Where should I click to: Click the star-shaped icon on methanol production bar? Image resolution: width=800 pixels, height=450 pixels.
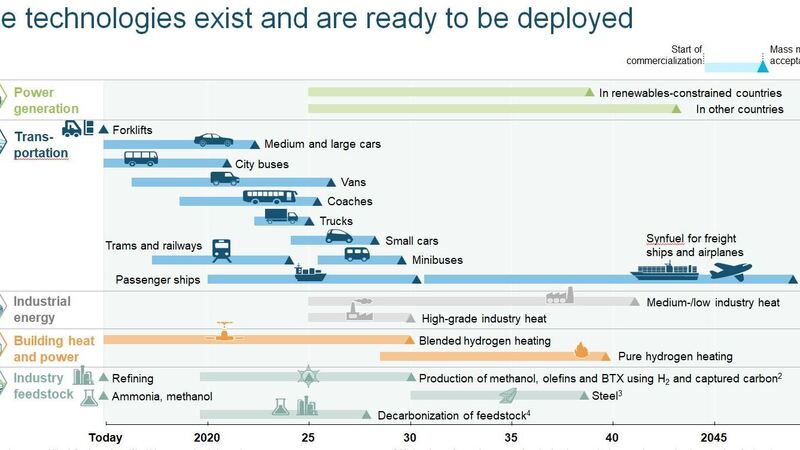(308, 376)
